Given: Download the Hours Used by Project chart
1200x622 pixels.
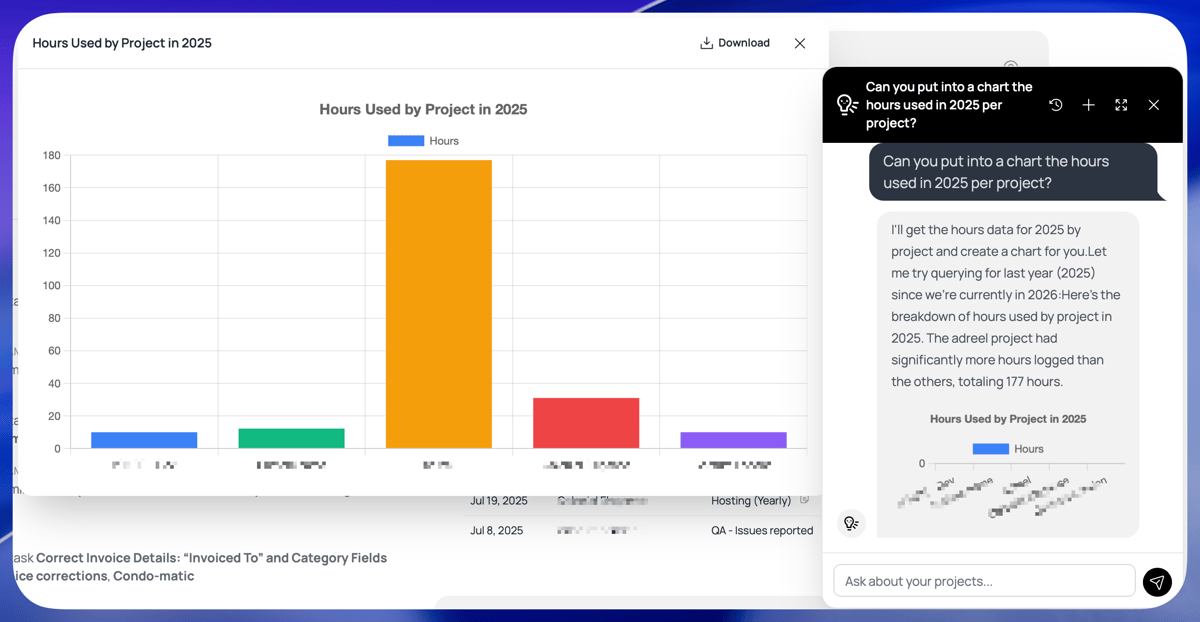Looking at the screenshot, I should (735, 43).
